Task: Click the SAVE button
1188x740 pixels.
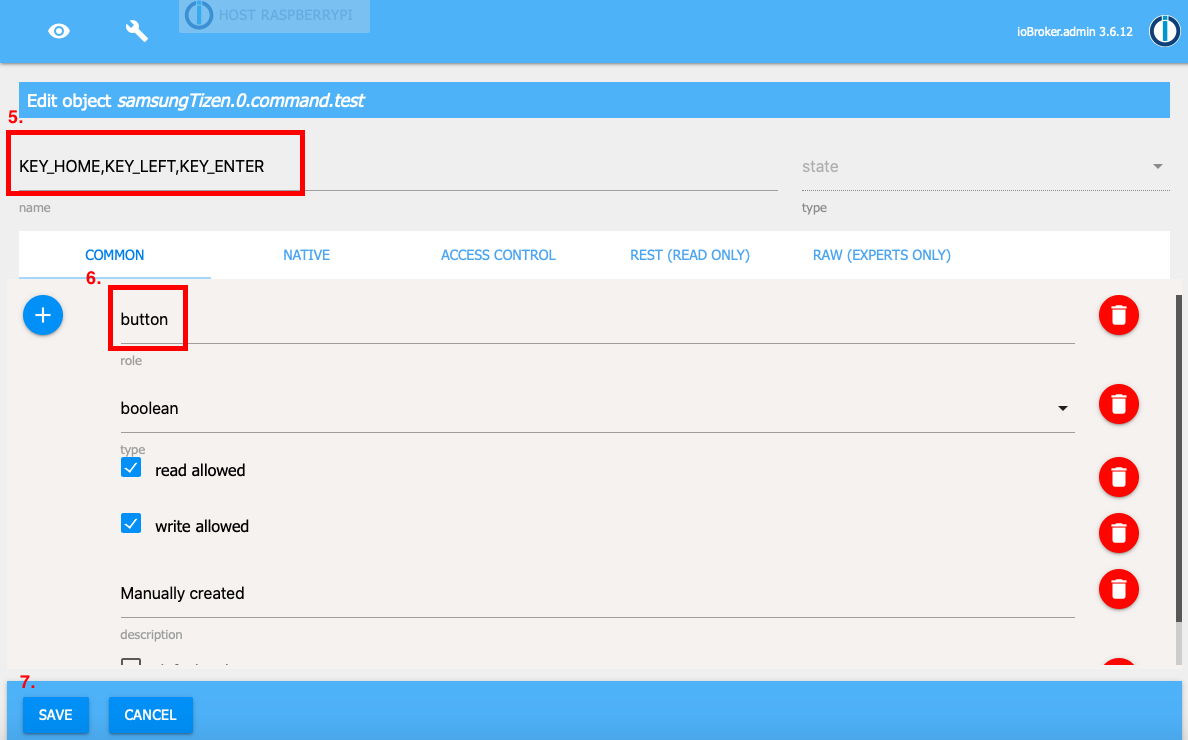Action: pyautogui.click(x=55, y=715)
